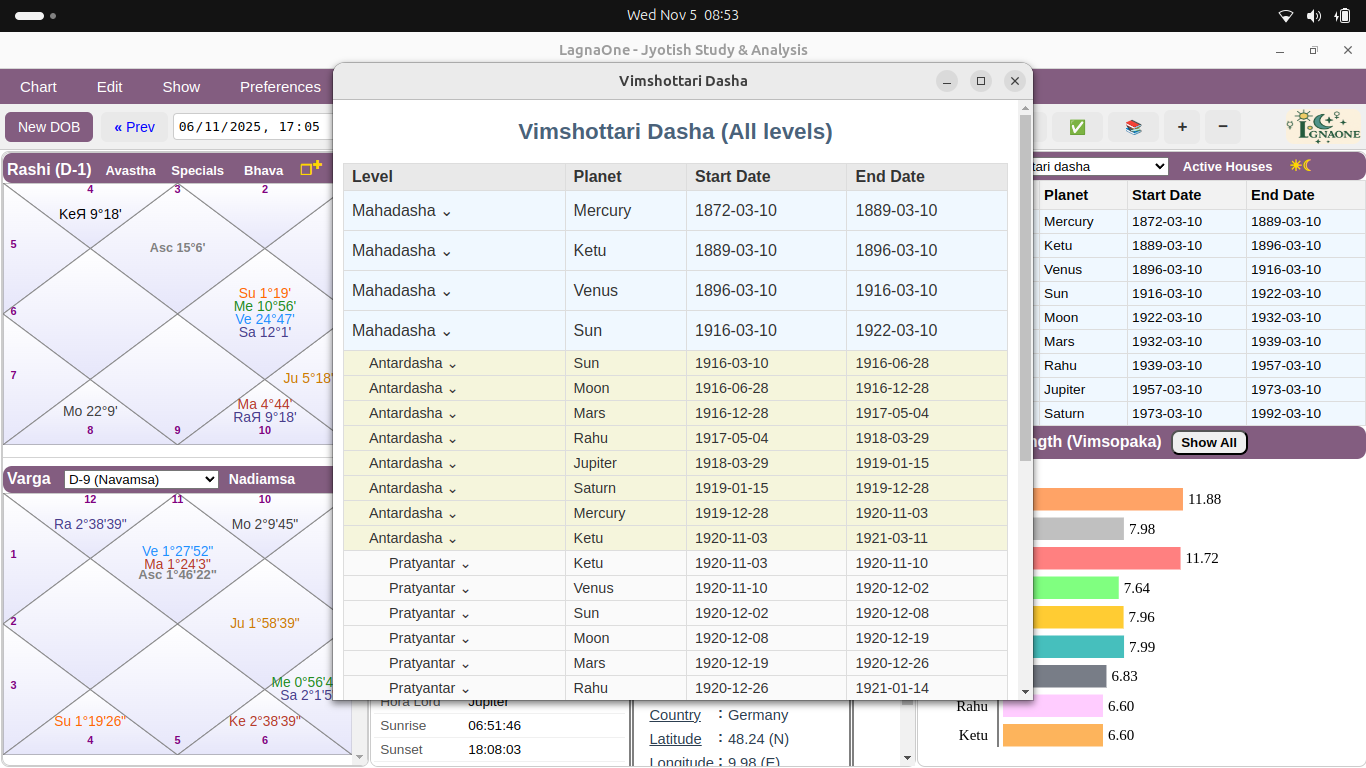Open the Country link in birth details
1366x768 pixels.
674,715
